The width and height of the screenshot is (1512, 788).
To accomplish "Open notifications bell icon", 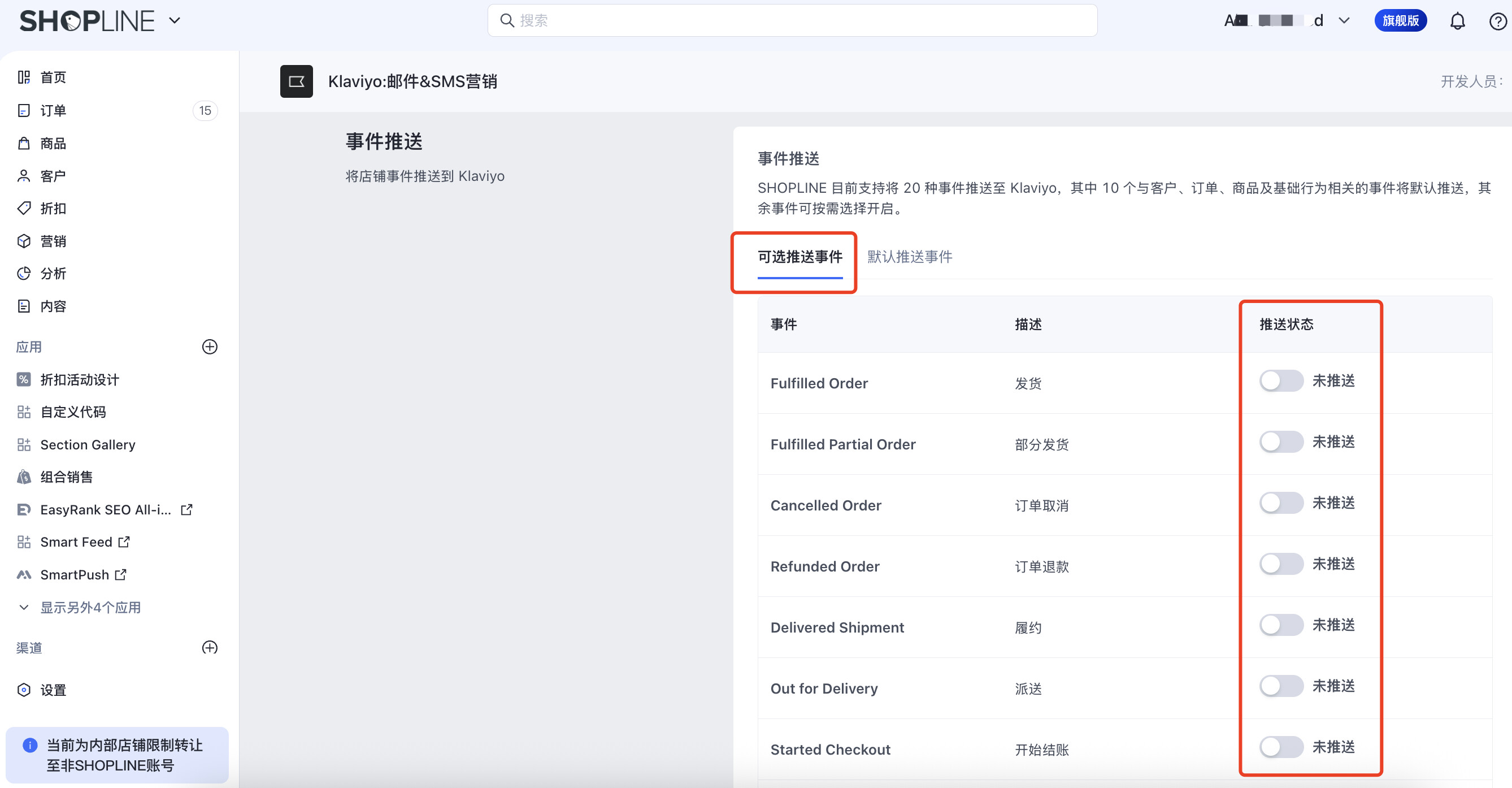I will point(1457,21).
